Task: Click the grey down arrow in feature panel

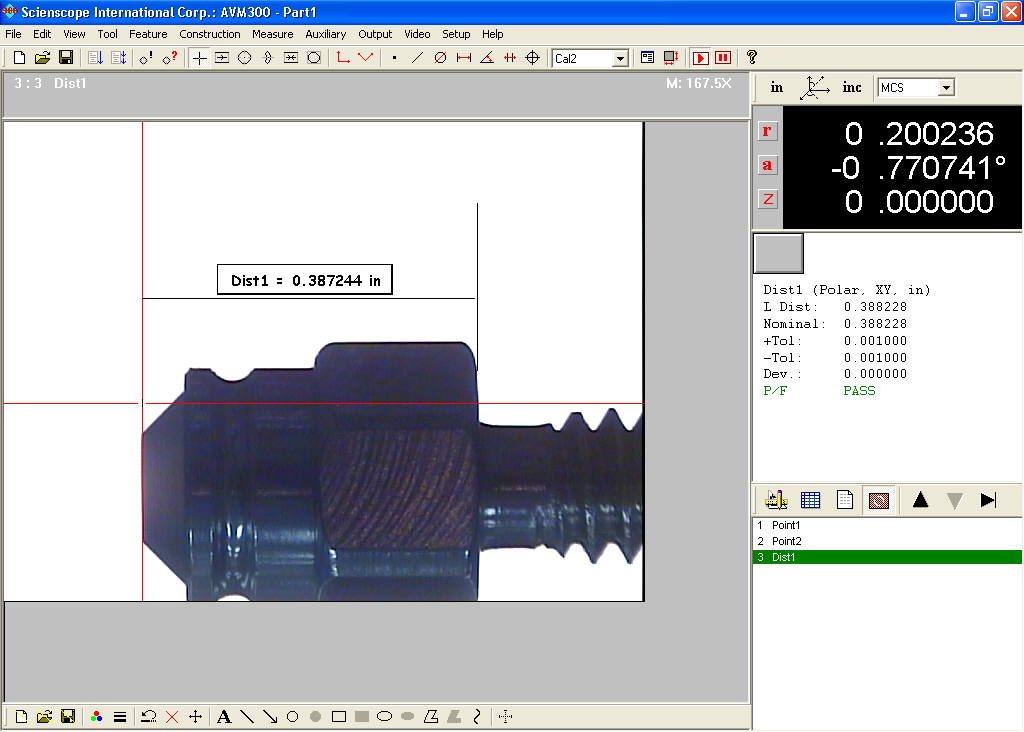Action: tap(954, 500)
